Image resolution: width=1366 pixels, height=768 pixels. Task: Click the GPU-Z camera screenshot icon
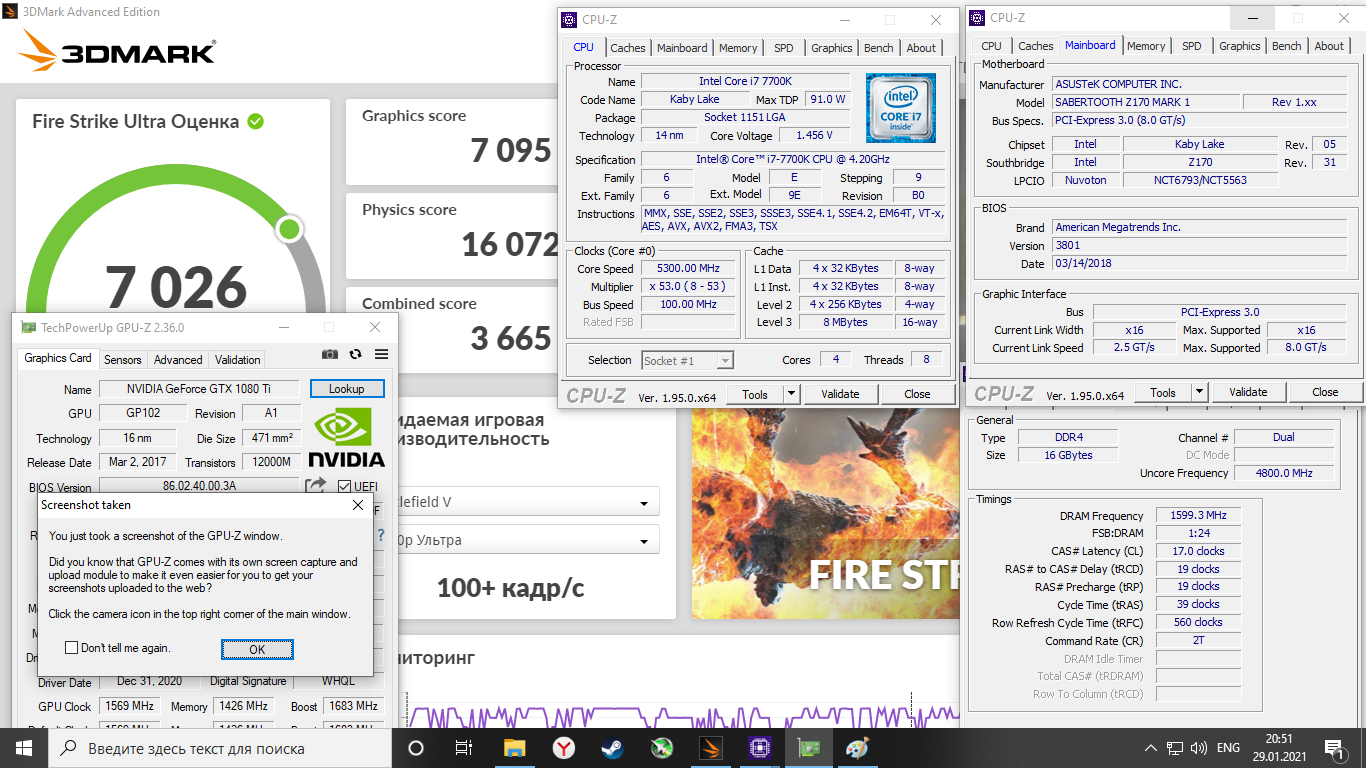coord(330,354)
